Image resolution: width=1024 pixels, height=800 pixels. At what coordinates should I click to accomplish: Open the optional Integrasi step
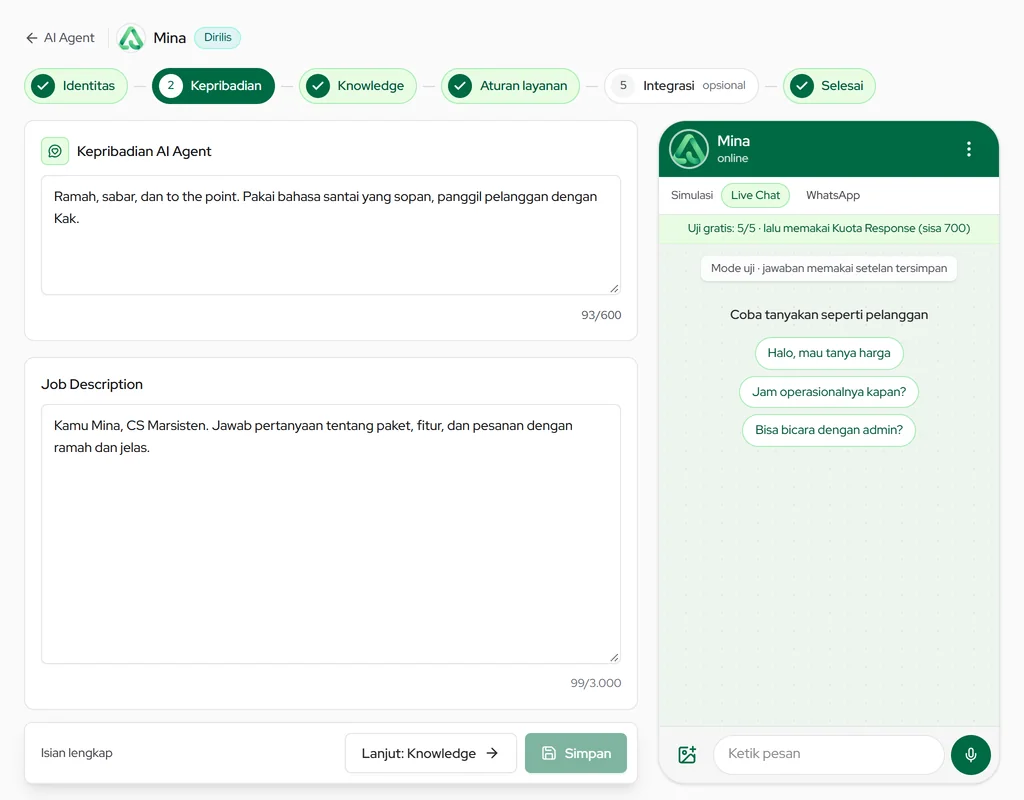[x=681, y=86]
